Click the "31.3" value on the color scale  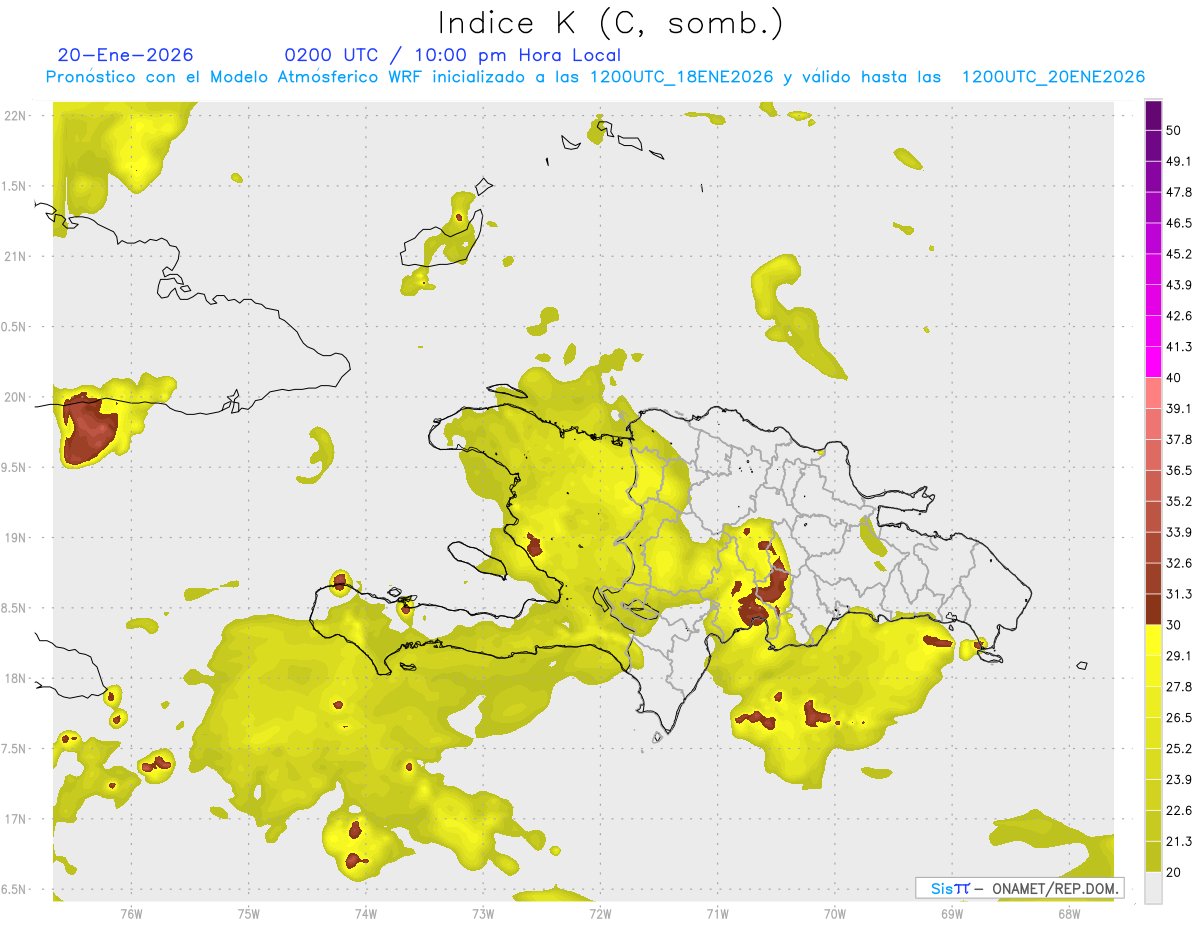click(1179, 594)
